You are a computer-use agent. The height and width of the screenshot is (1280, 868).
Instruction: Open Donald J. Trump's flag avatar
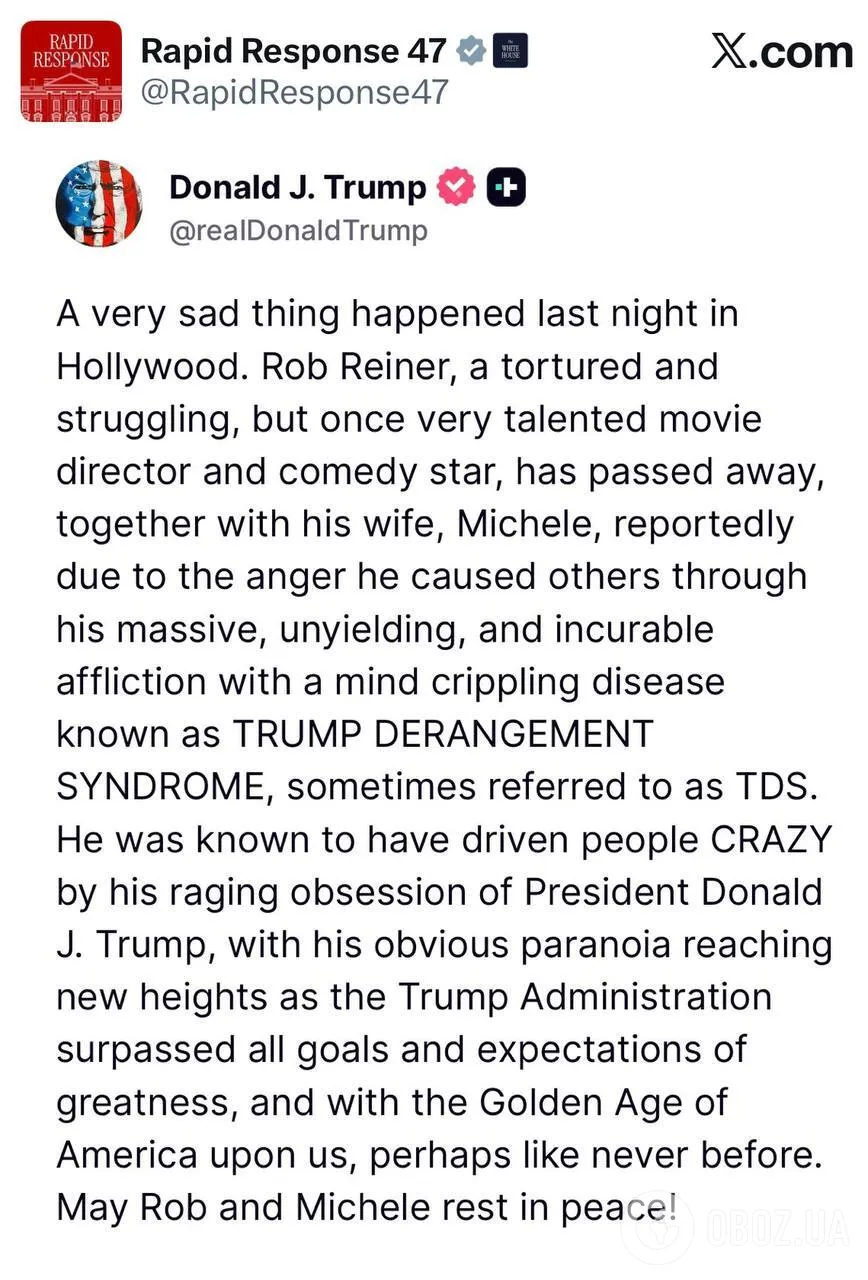coord(99,203)
